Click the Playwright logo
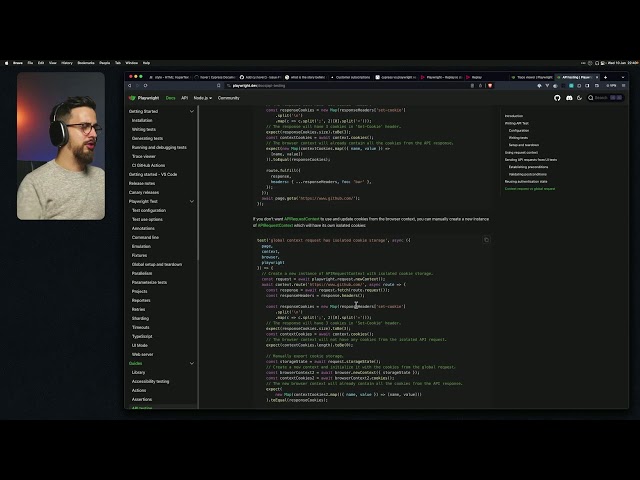The height and width of the screenshot is (480, 640). tap(144, 98)
